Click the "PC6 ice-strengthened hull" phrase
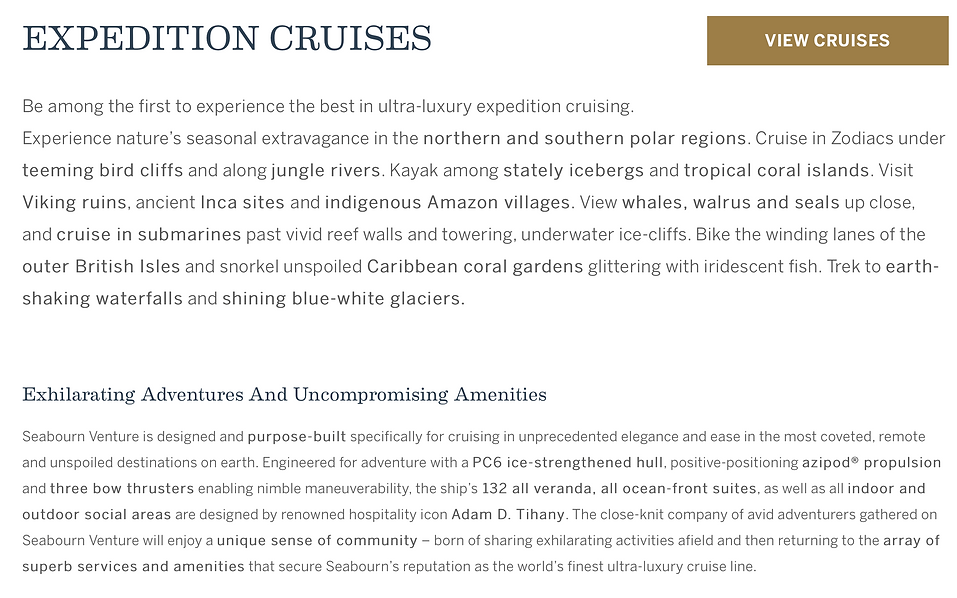Image resolution: width=957 pixels, height=598 pixels. coord(566,463)
